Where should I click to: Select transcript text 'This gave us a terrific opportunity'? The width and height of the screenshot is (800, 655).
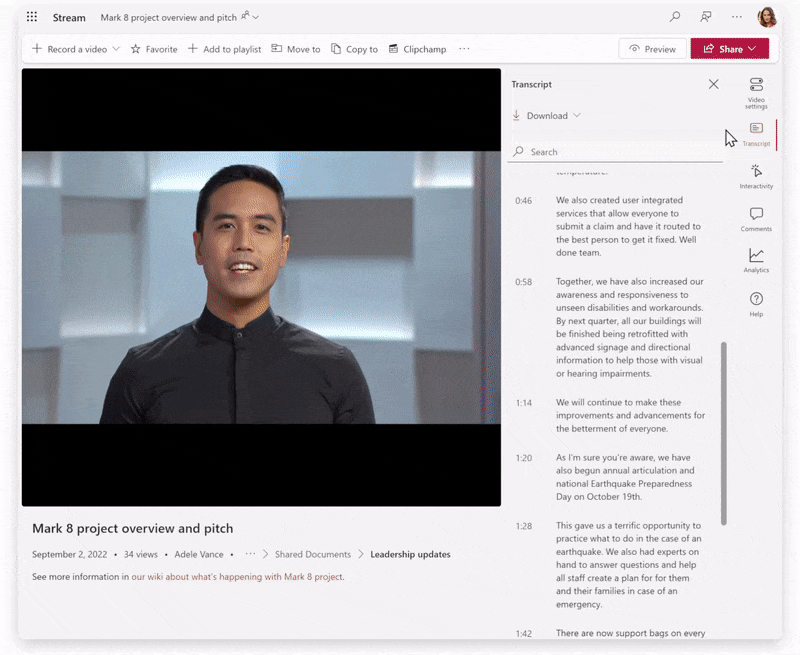[x=622, y=525]
